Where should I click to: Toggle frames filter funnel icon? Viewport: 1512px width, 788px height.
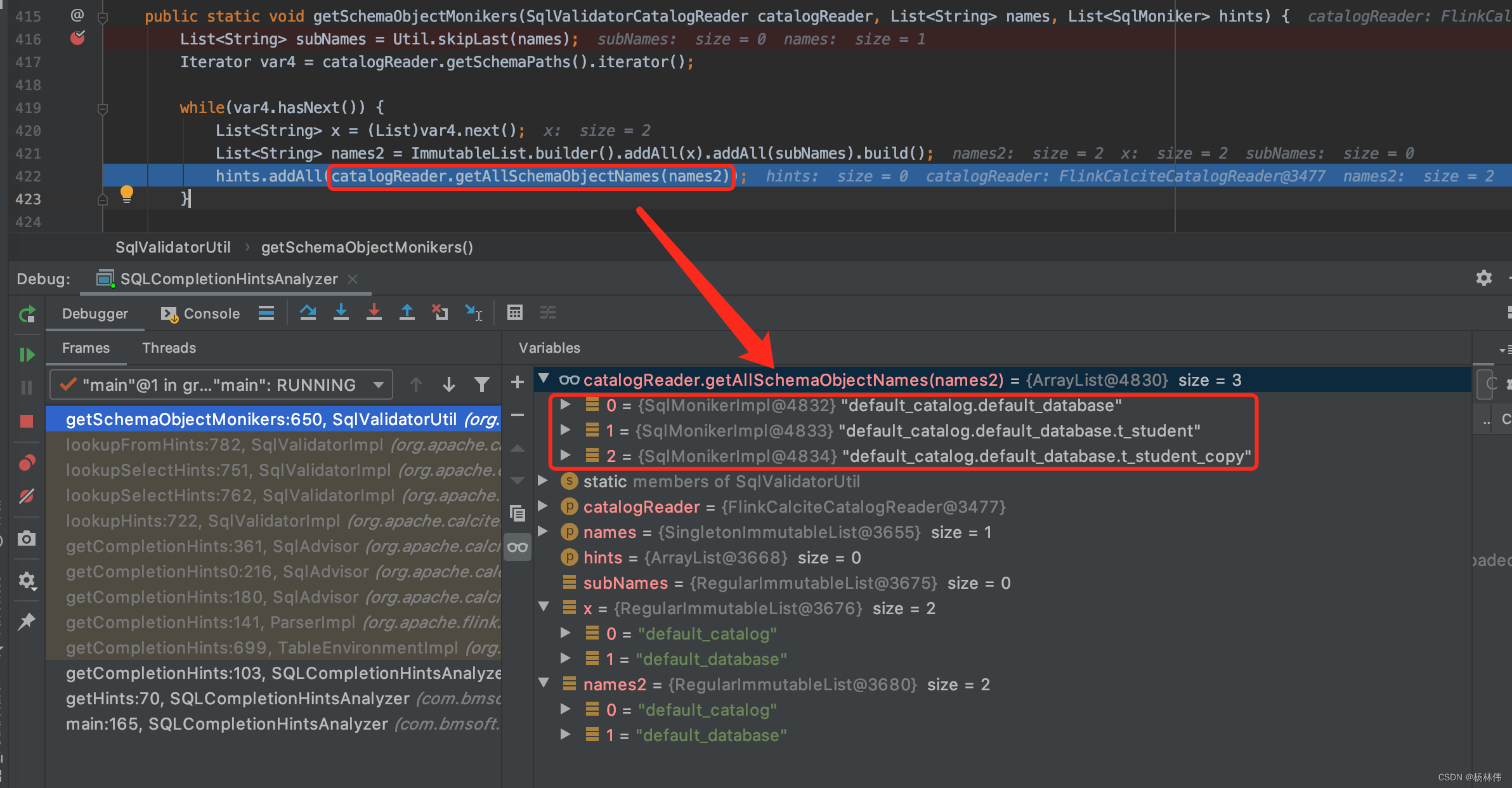(x=482, y=384)
